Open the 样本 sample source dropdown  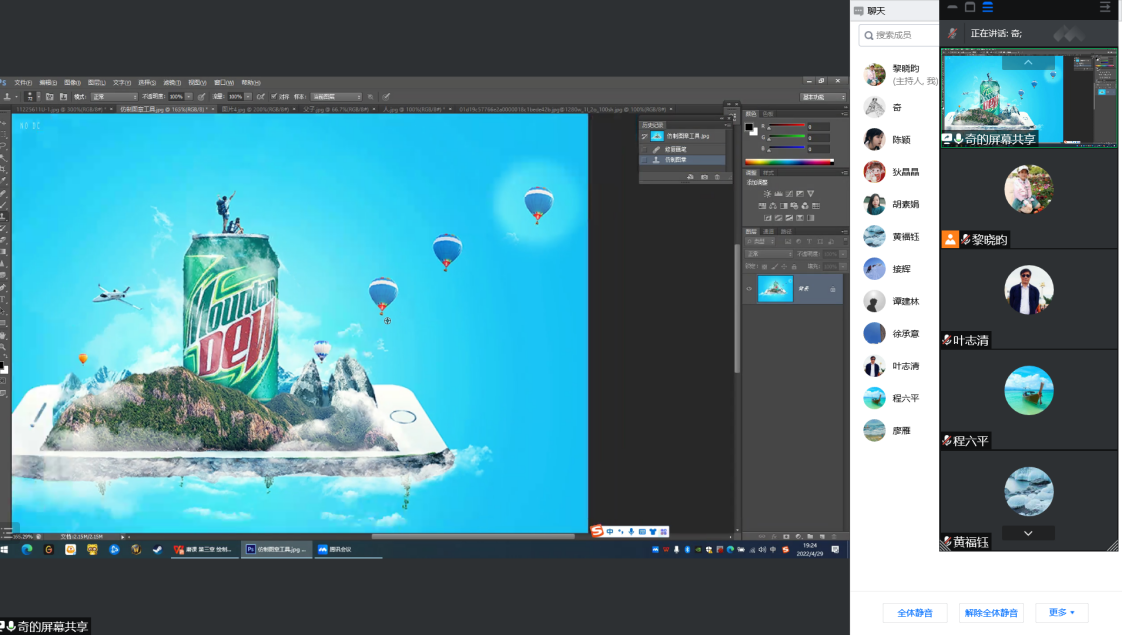[x=336, y=97]
